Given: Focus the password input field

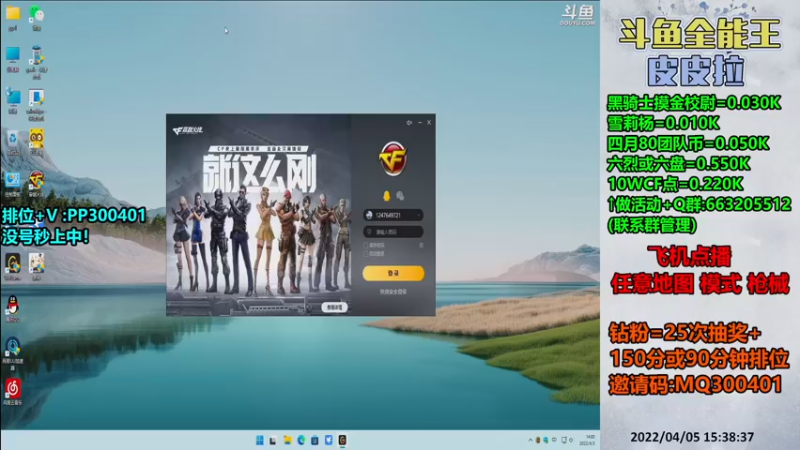Looking at the screenshot, I should point(393,232).
